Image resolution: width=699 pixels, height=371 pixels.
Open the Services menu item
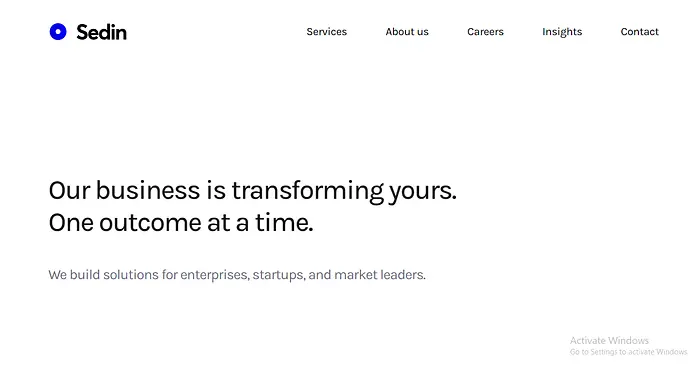(326, 32)
